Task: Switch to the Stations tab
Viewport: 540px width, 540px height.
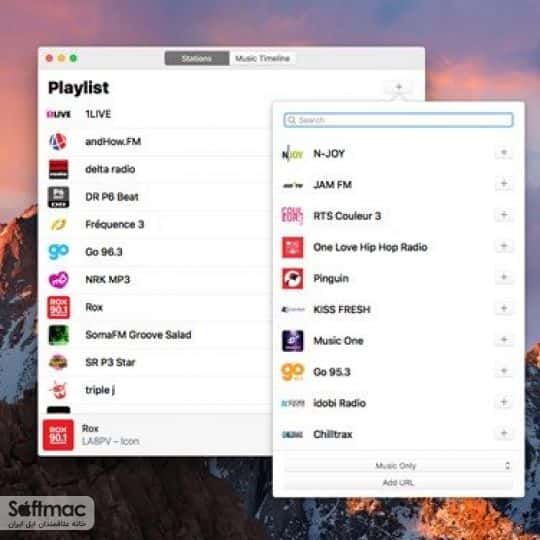Action: (x=197, y=59)
